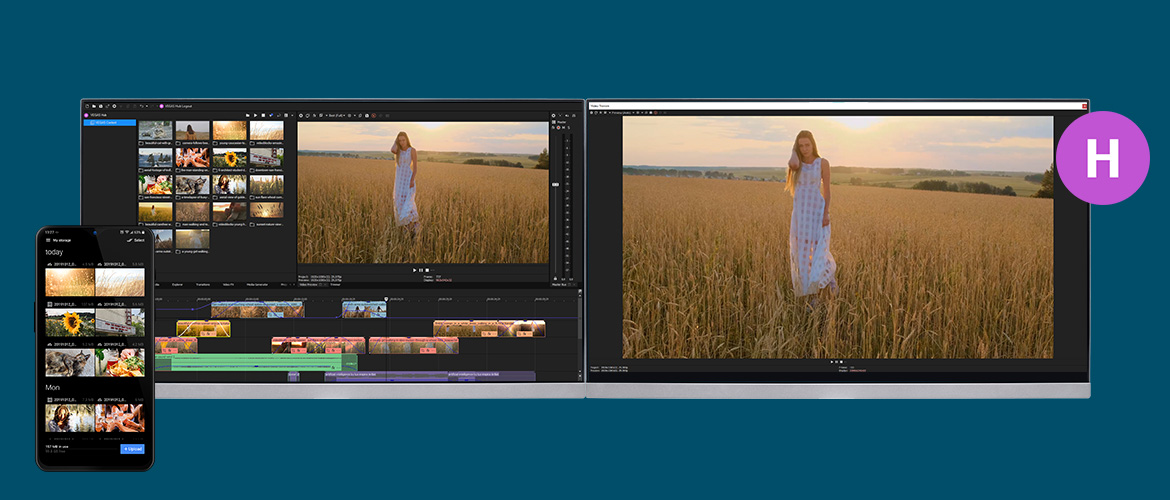Select the VEGAS Content item in the hub tree
Image resolution: width=1170 pixels, height=500 pixels.
(x=105, y=122)
